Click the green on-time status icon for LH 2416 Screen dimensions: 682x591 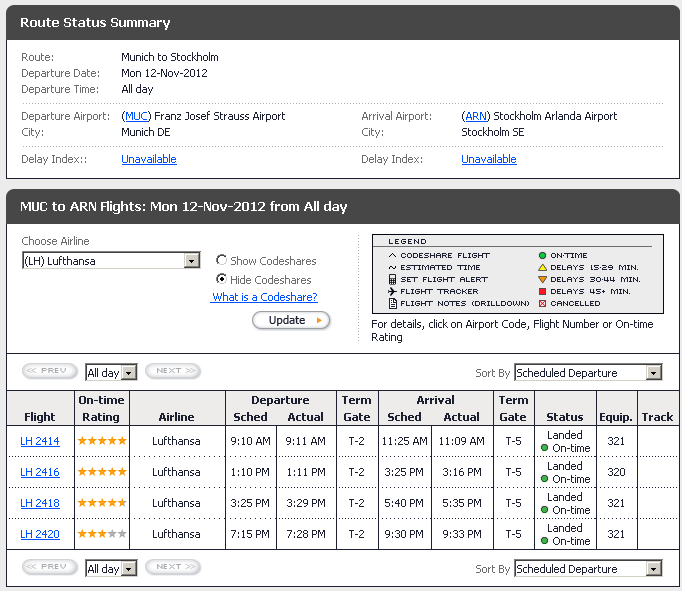coord(545,480)
